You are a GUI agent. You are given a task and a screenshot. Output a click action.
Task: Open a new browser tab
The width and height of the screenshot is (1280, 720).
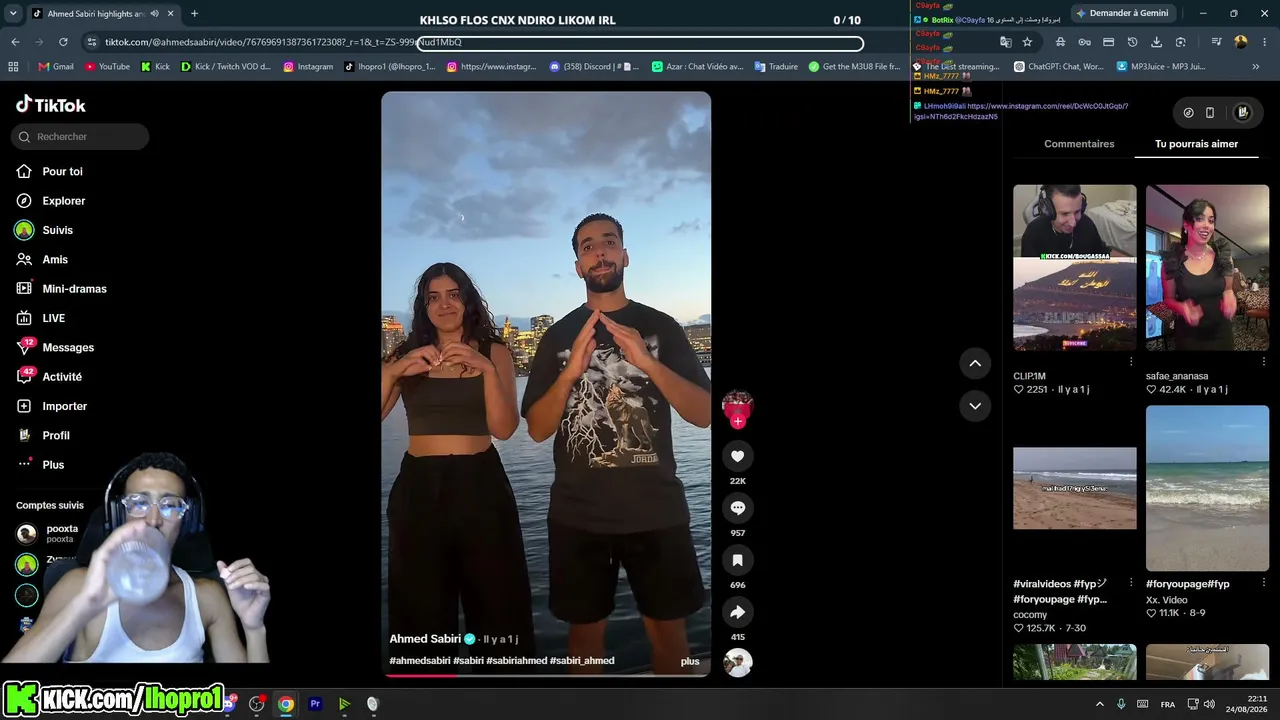tap(194, 14)
